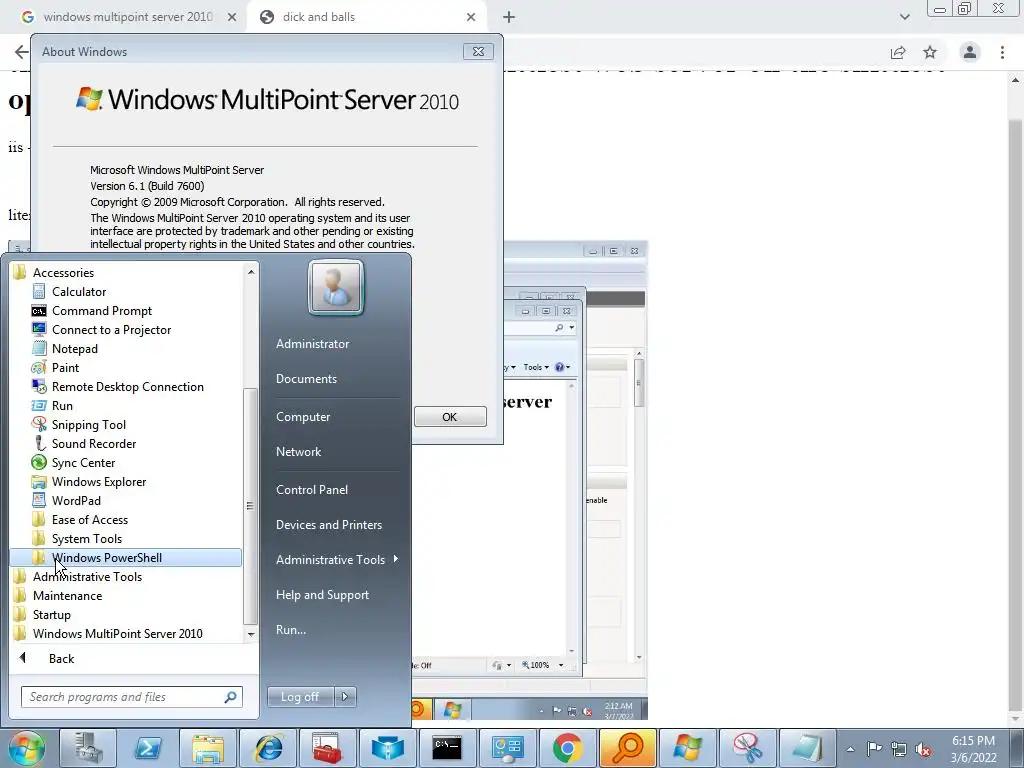1024x768 pixels.
Task: Open a new Chrome tab
Action: tap(509, 17)
